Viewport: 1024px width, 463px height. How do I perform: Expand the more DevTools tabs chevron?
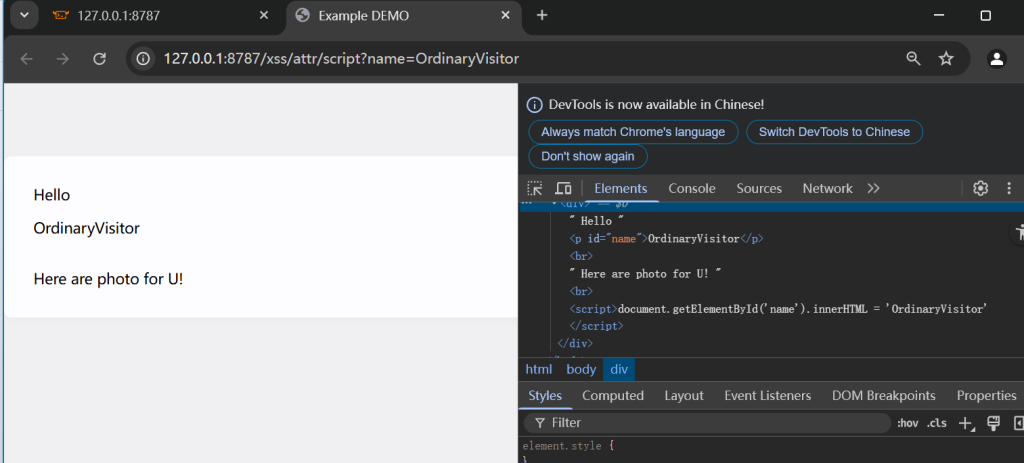(873, 188)
